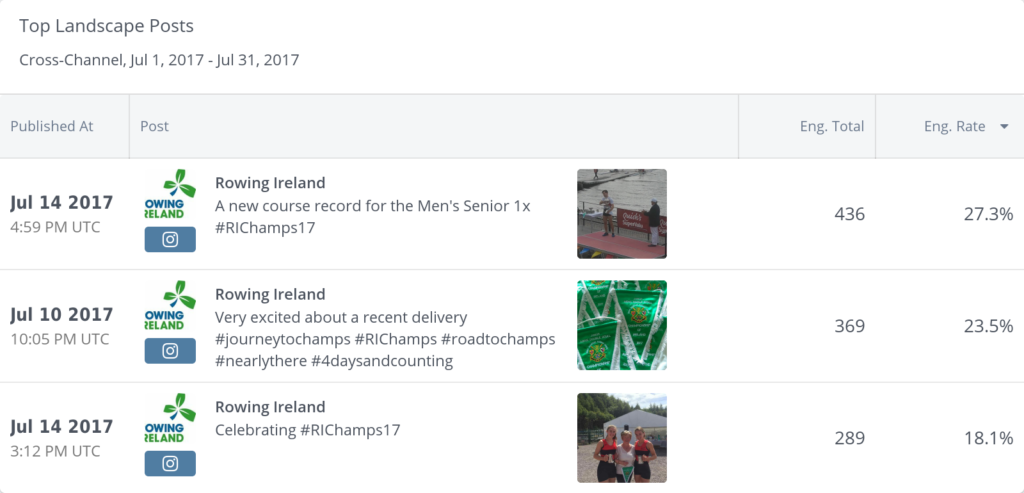Sort by the Published At column header
This screenshot has height=493, width=1024.
point(52,127)
